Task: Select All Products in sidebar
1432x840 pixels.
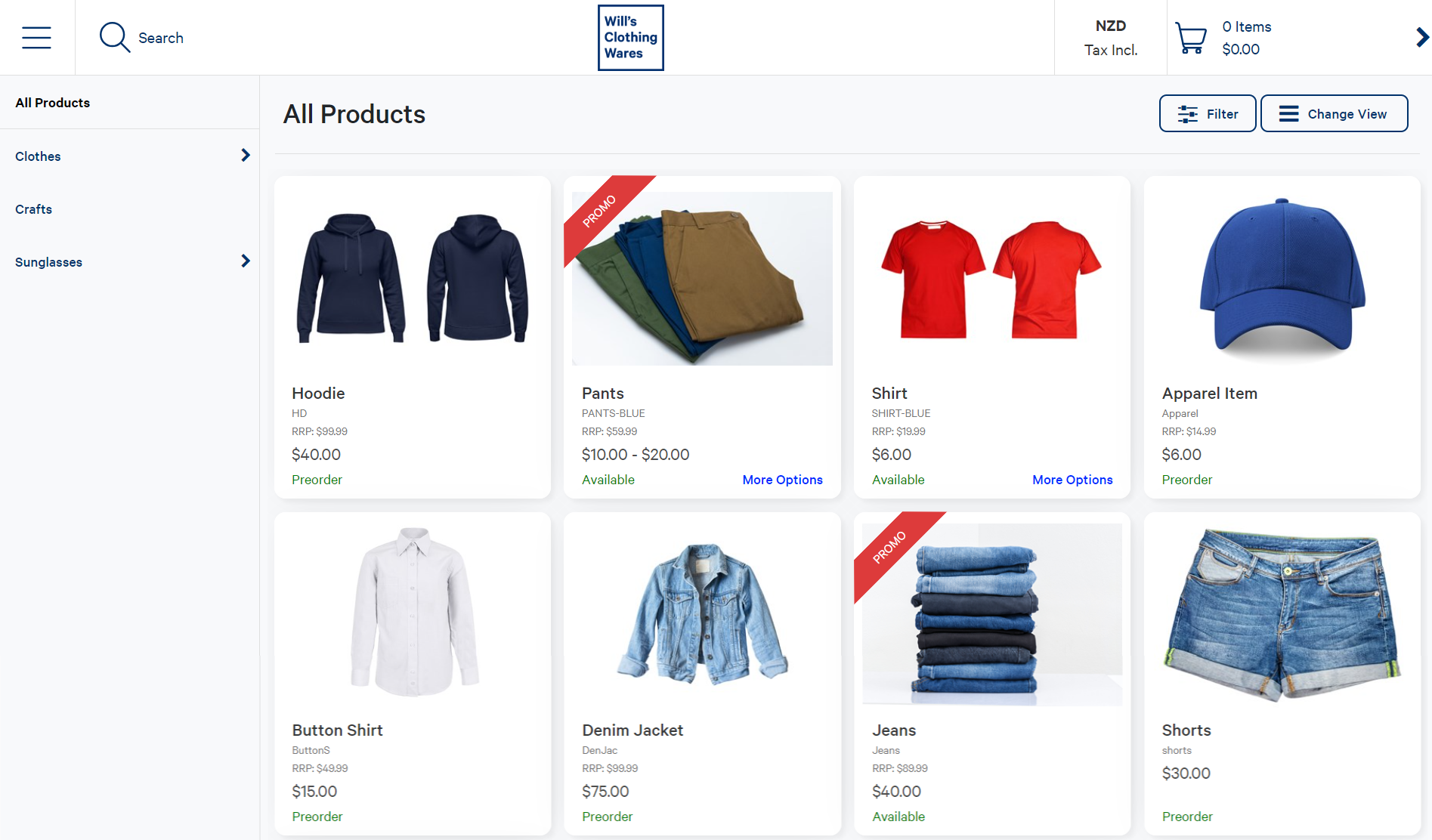Action: tap(53, 103)
